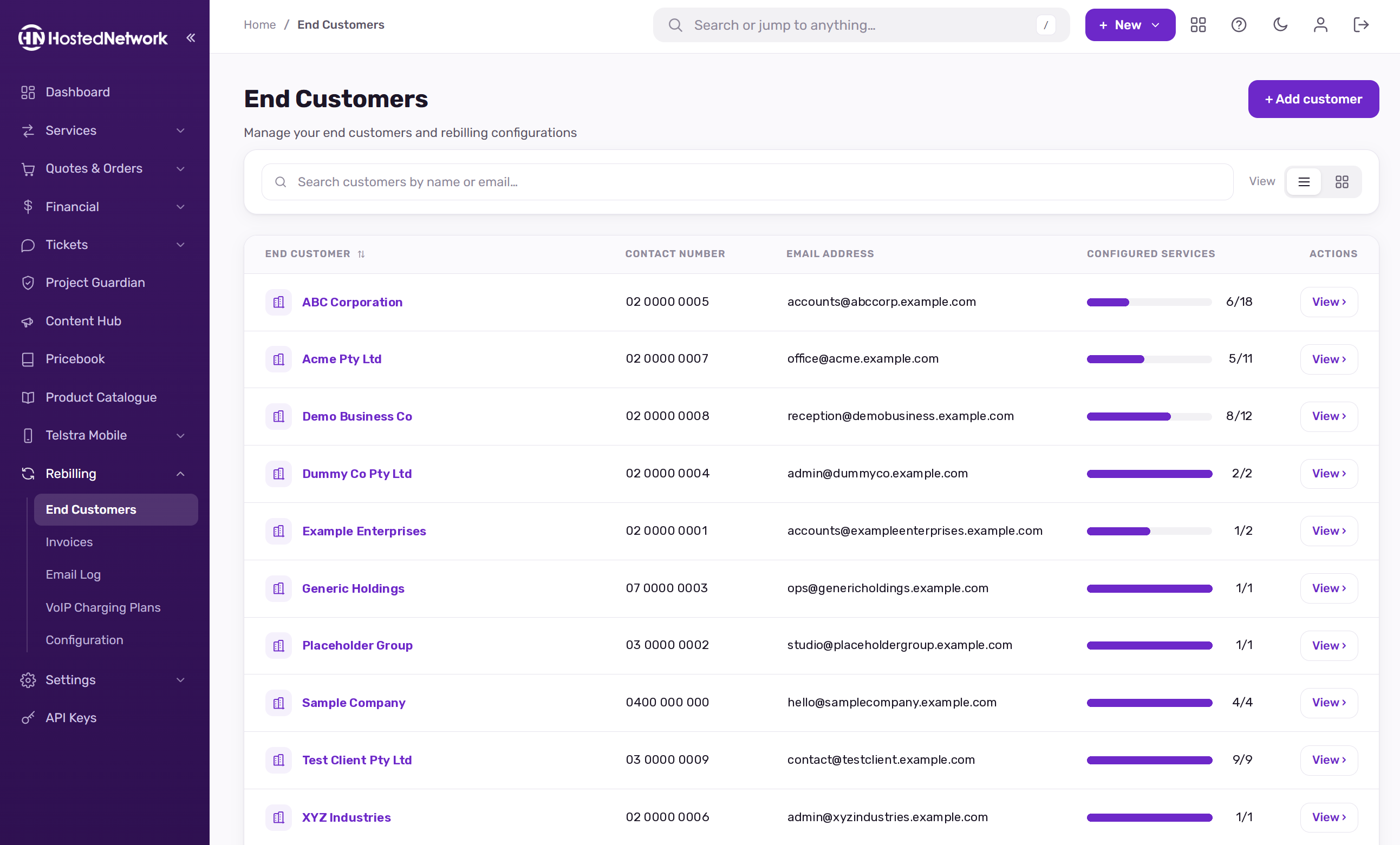
Task: Open the Generic Holdings customer link
Action: [x=353, y=588]
